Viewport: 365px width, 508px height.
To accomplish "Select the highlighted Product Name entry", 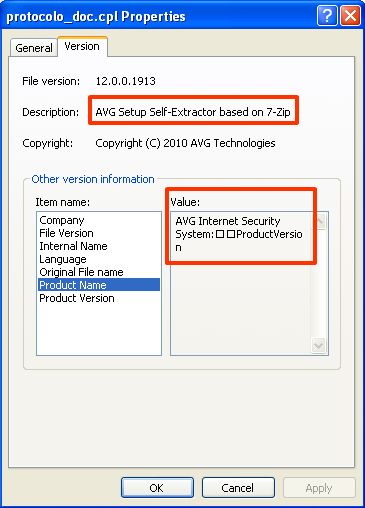I will tap(99, 285).
